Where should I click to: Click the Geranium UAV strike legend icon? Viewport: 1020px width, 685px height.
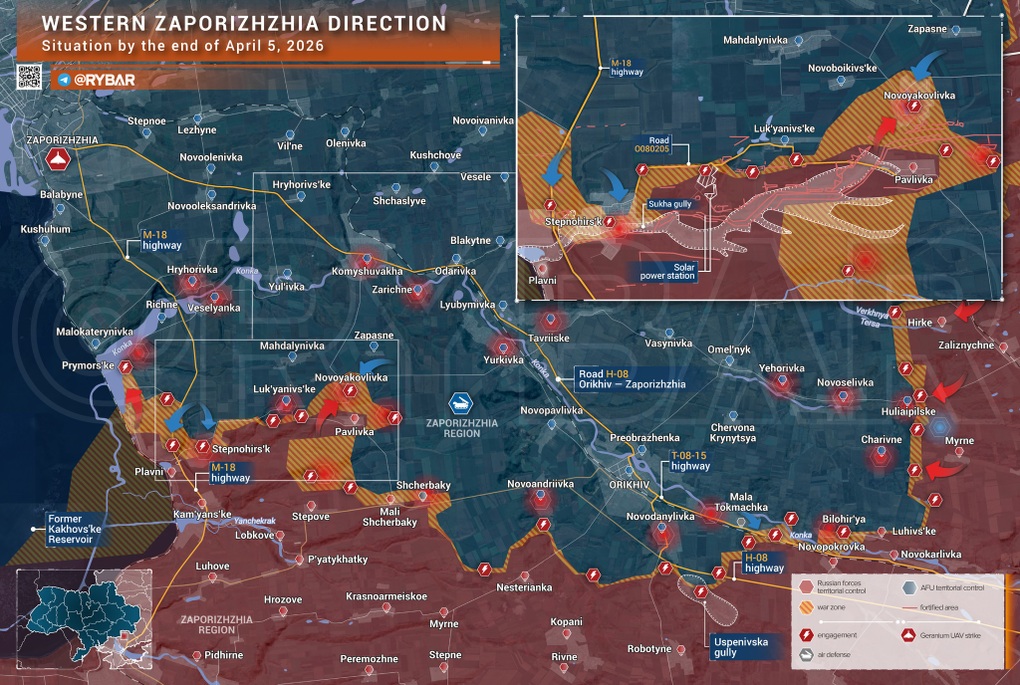tap(908, 634)
